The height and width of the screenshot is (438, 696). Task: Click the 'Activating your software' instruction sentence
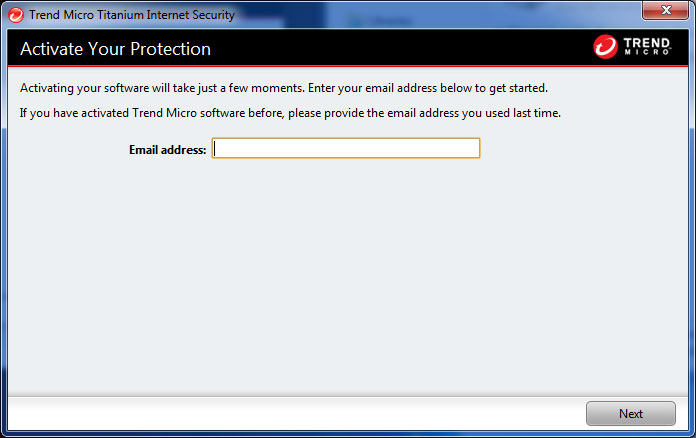pyautogui.click(x=284, y=88)
